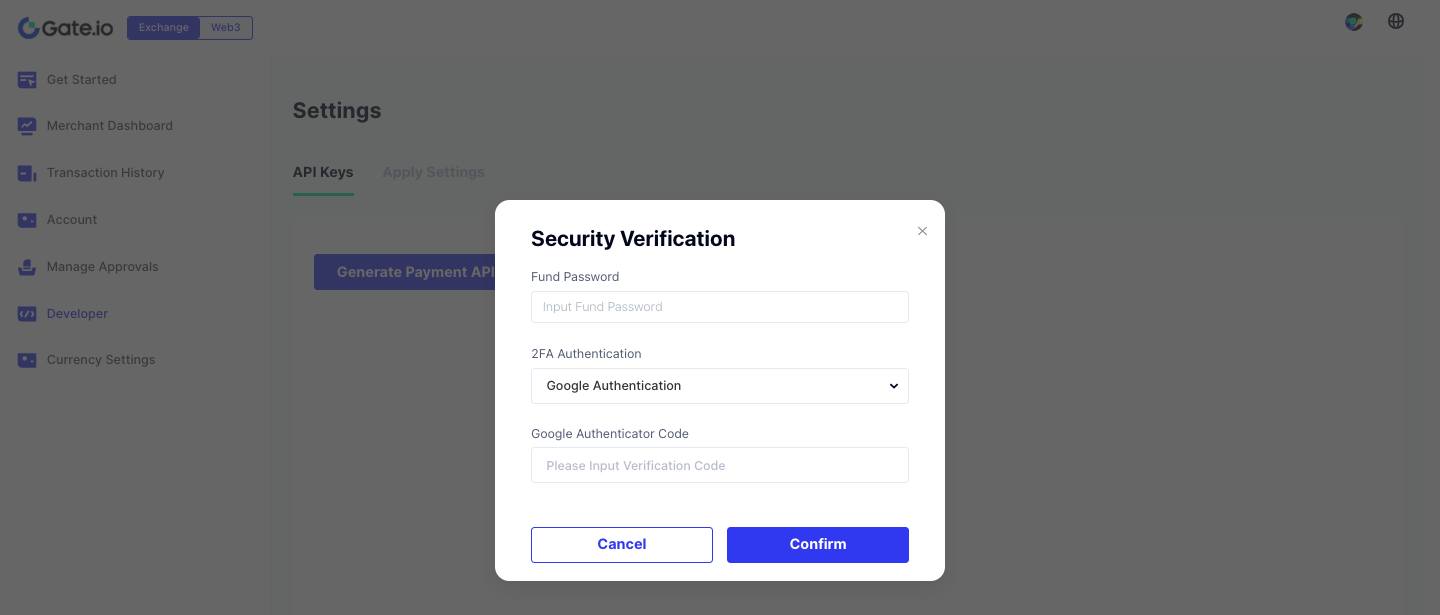Click the Gate.io logo
The image size is (1440, 615).
(x=66, y=28)
